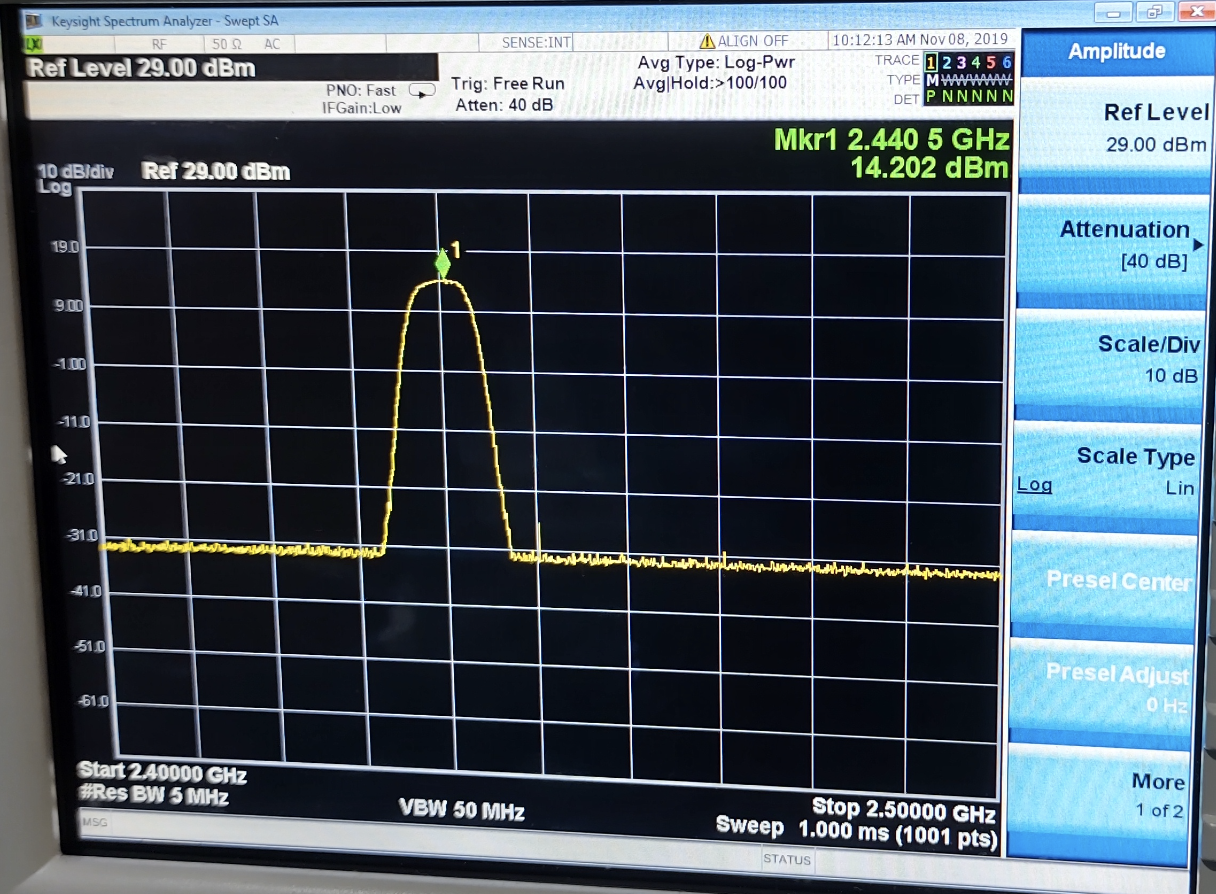This screenshot has width=1216, height=894.
Task: Click the 50 Ω input impedance indicator
Action: pos(225,44)
